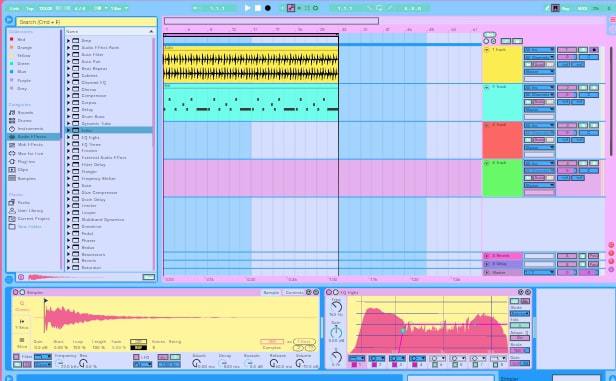Toggle the yellow track's Arm button

pos(594,50)
